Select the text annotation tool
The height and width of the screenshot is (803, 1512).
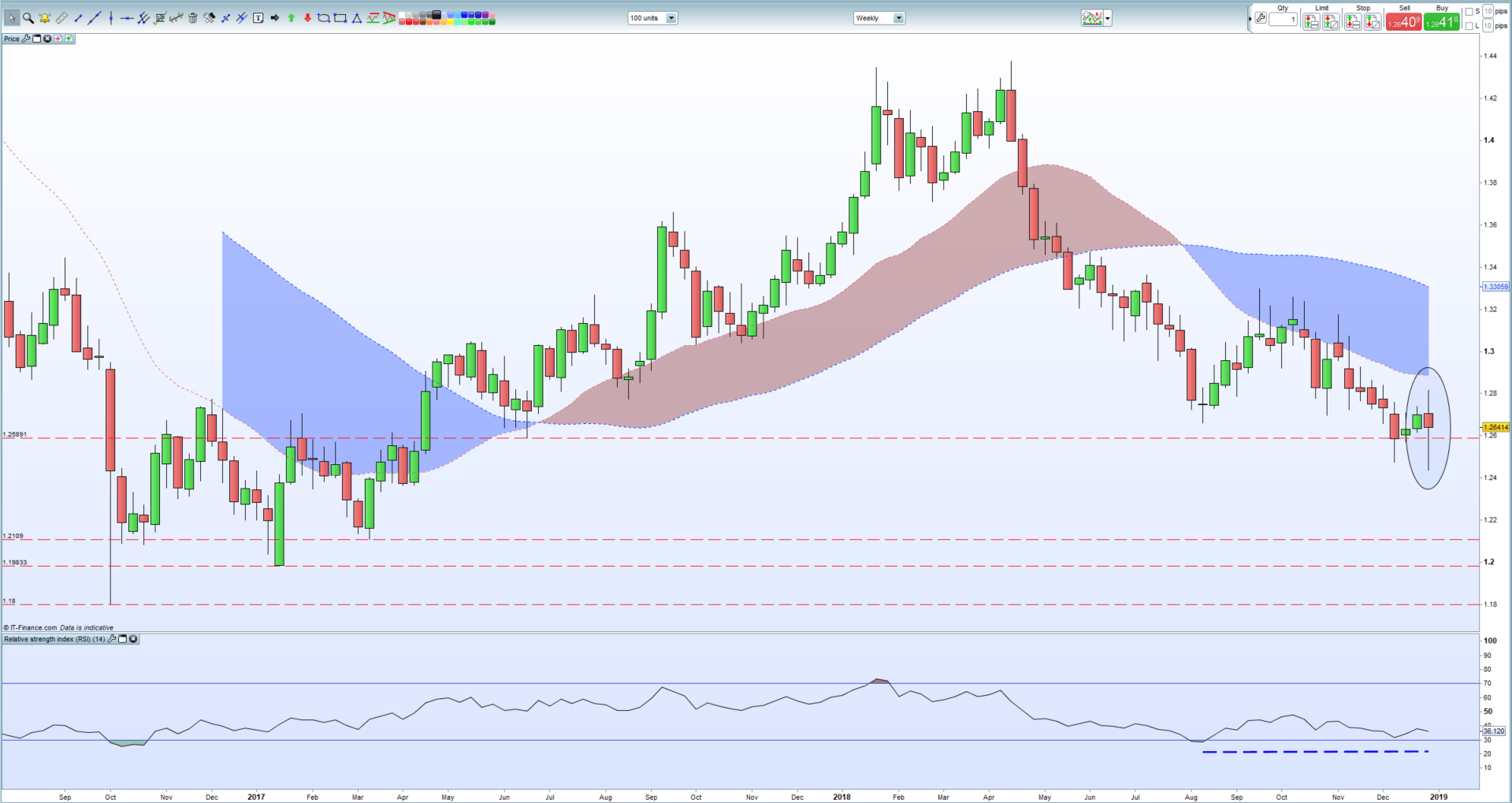pos(258,18)
